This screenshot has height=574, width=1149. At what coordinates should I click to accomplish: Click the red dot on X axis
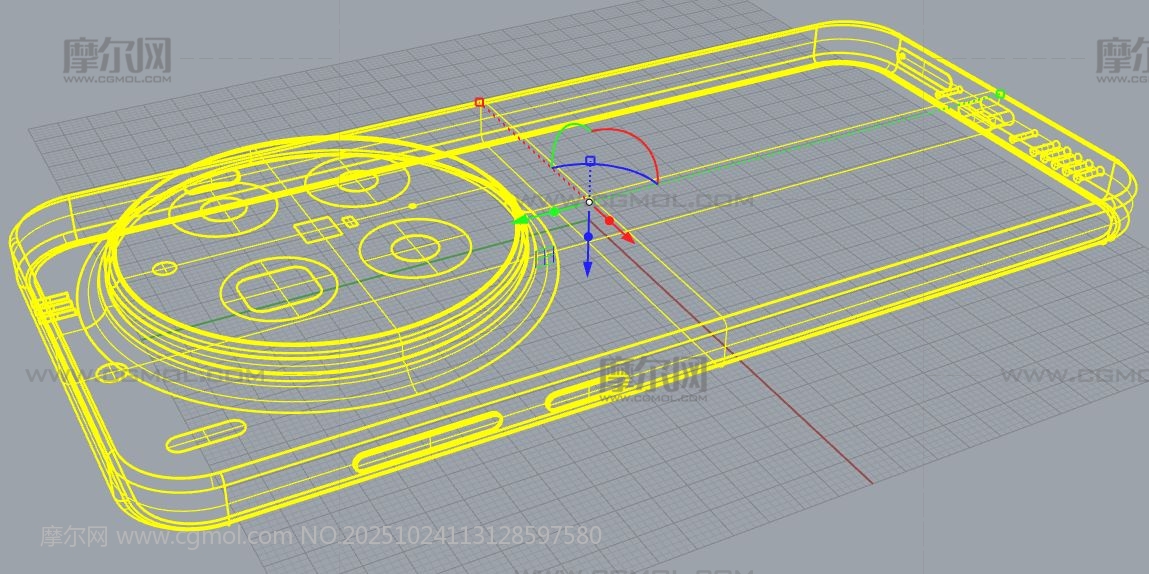tap(609, 220)
